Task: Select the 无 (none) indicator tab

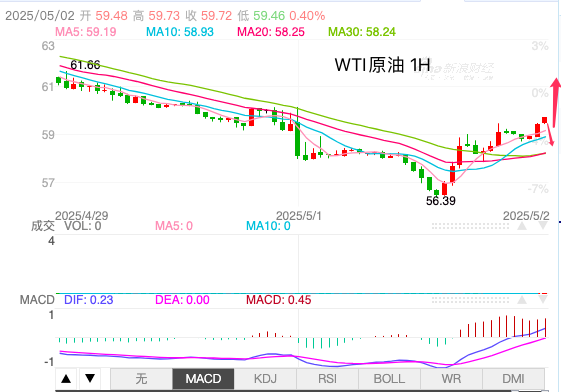Action: tap(141, 379)
